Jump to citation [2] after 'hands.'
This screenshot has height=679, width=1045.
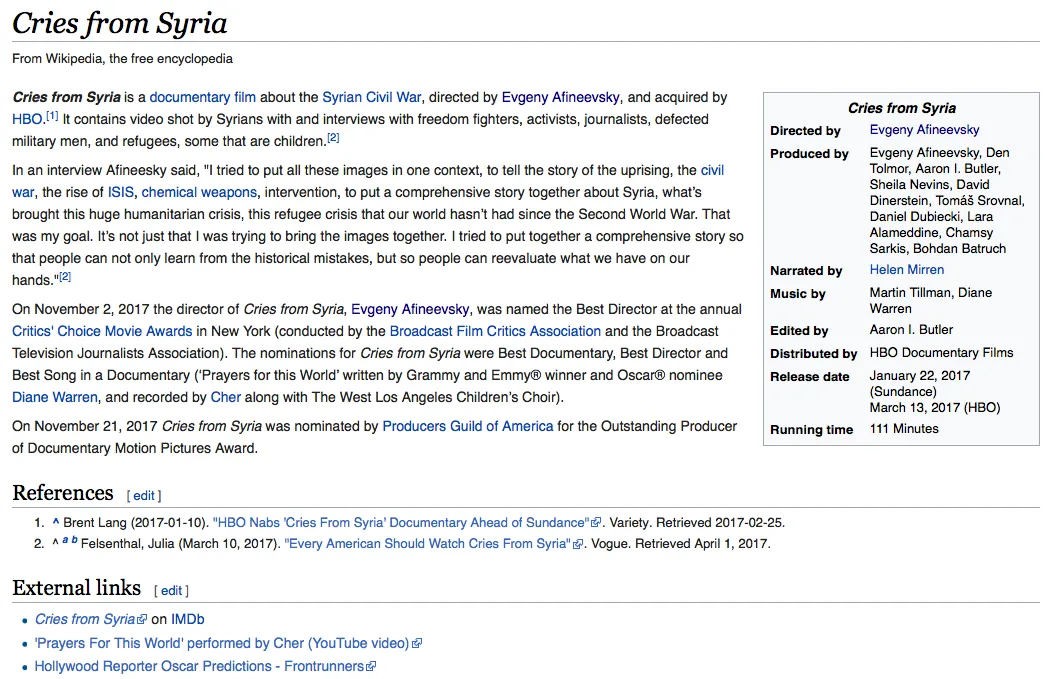65,277
